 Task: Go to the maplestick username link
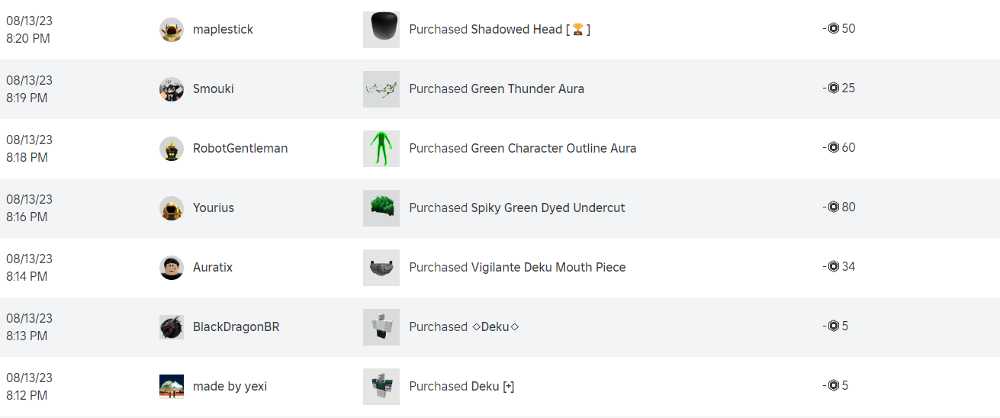[223, 30]
